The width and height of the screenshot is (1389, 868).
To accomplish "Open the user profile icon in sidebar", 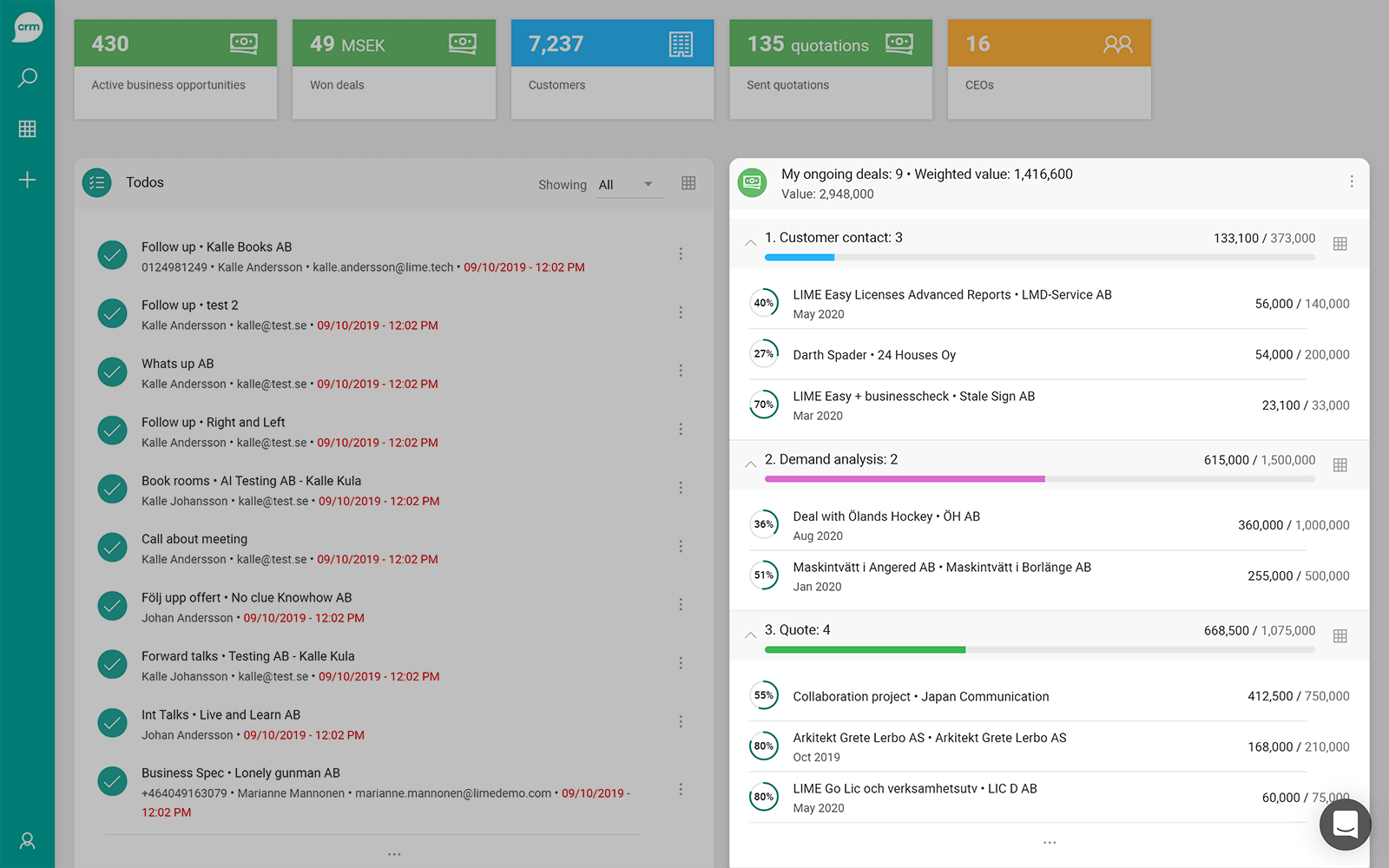I will 28,840.
